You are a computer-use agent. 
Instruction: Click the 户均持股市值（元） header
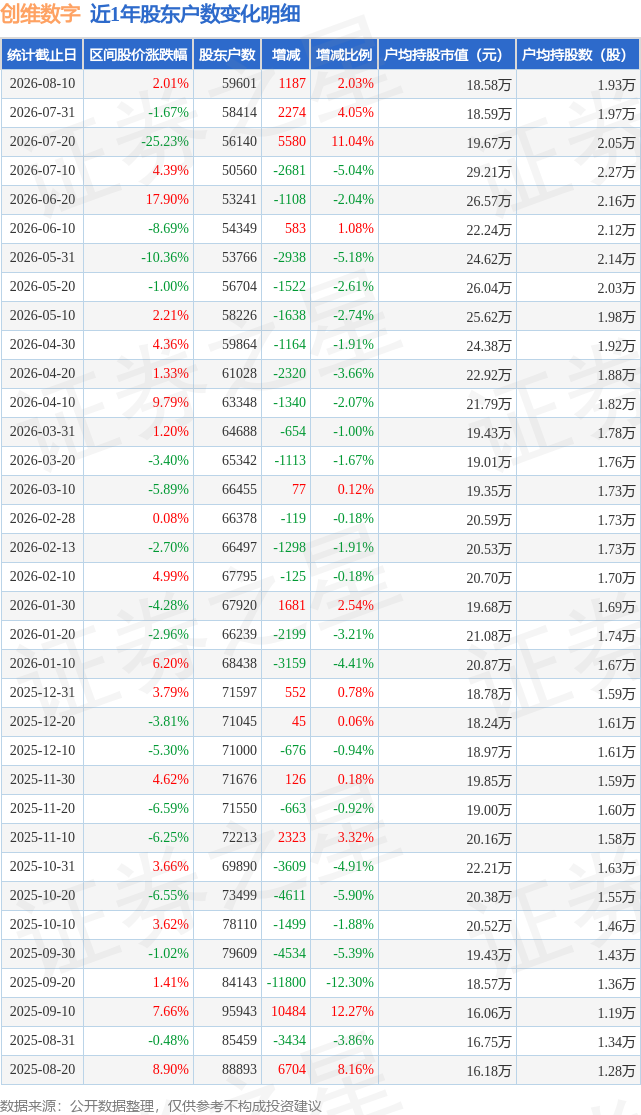[x=447, y=55]
